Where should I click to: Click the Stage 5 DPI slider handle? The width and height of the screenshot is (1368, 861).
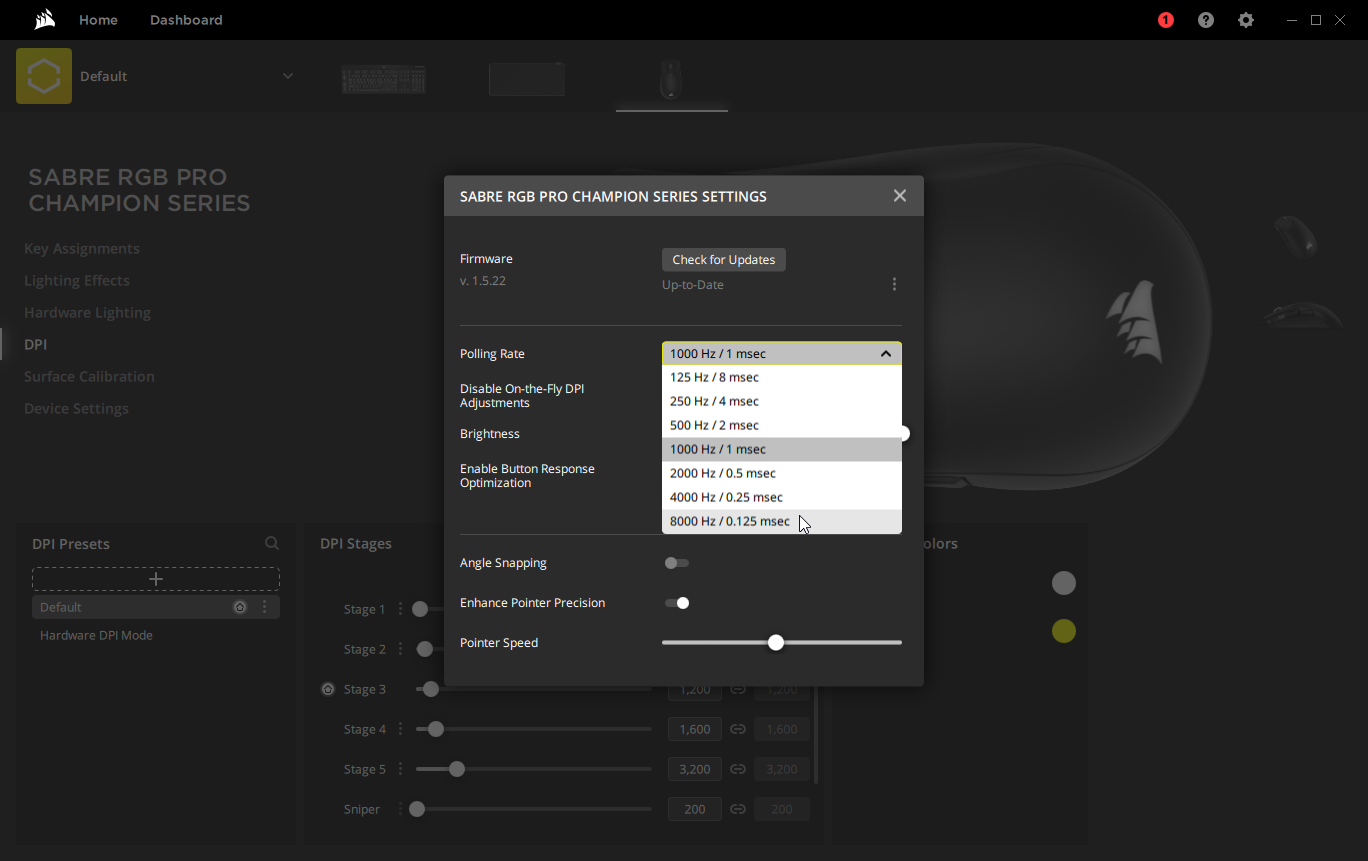(457, 769)
